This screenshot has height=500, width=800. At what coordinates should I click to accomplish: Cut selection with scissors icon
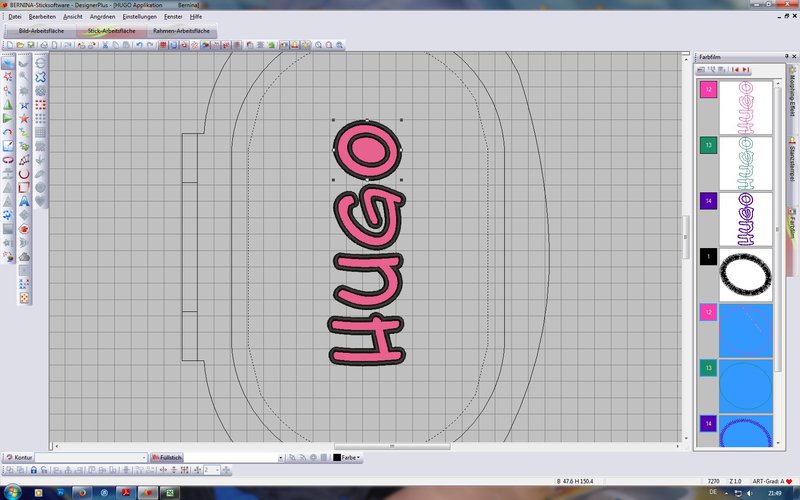tap(105, 45)
